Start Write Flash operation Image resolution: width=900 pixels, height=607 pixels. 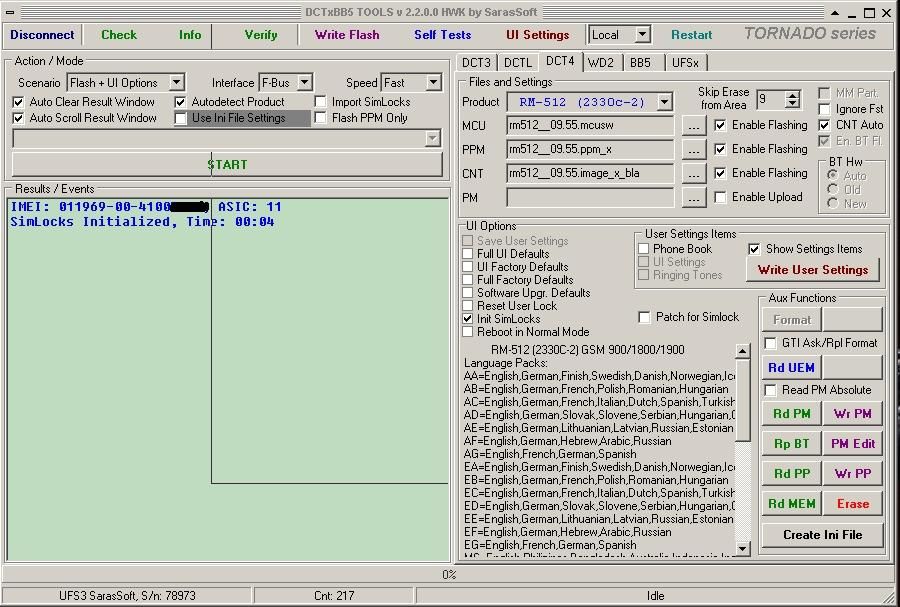(347, 35)
